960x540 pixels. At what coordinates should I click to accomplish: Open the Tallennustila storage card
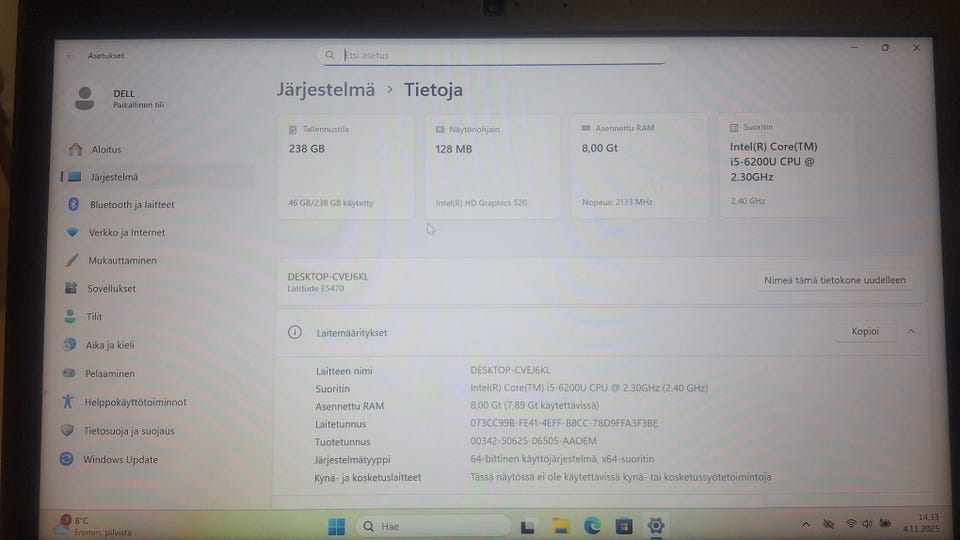tap(345, 166)
